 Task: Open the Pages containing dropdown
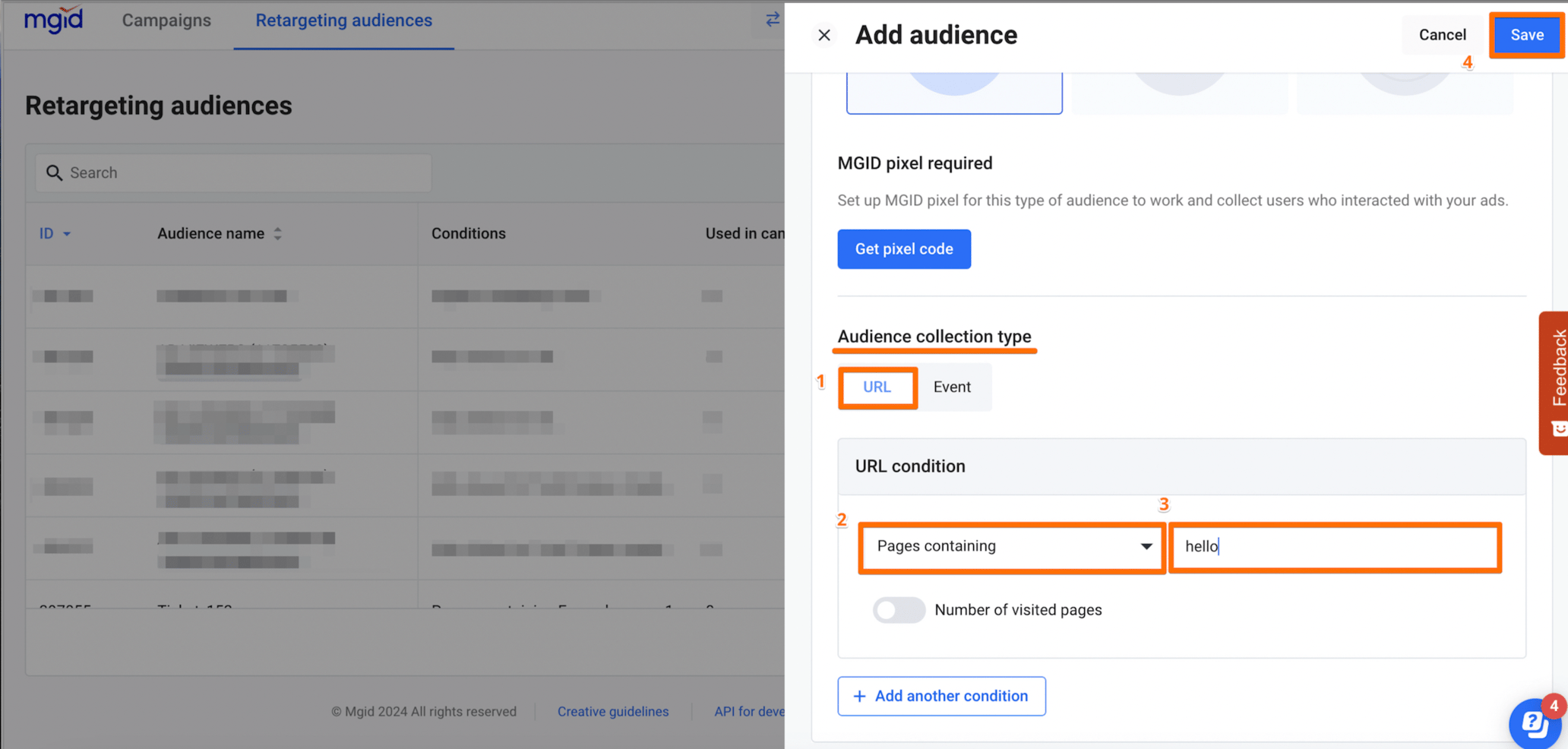tap(1010, 546)
